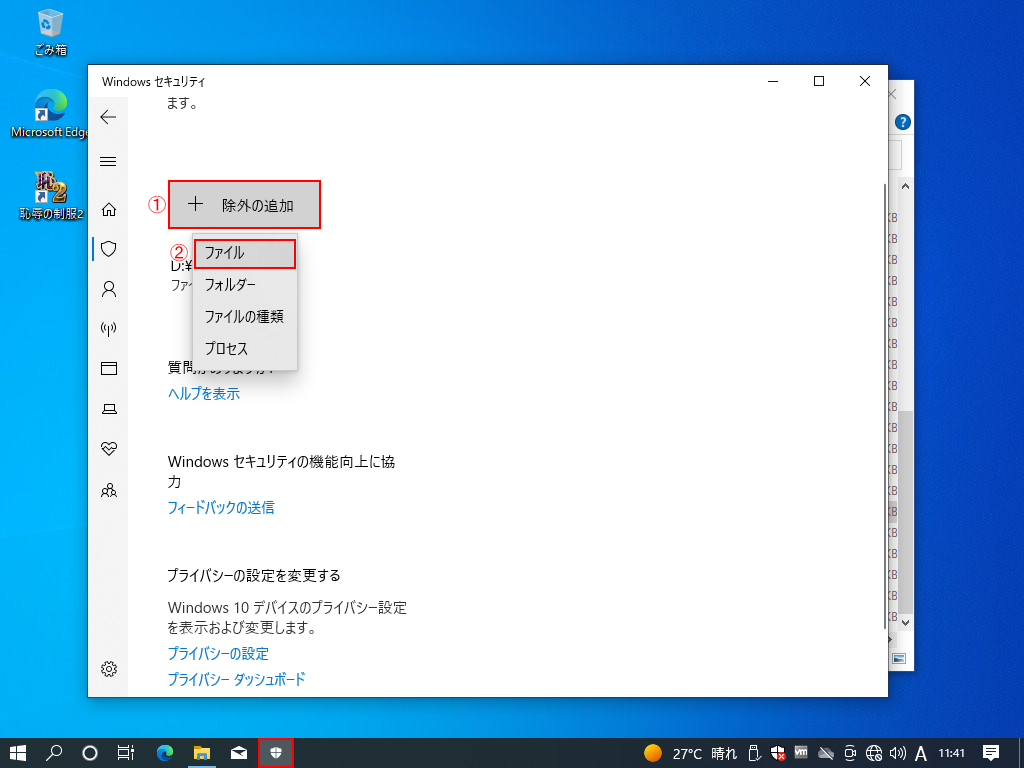Select Virus & threat protection shield icon
The height and width of the screenshot is (768, 1024).
pyautogui.click(x=109, y=249)
